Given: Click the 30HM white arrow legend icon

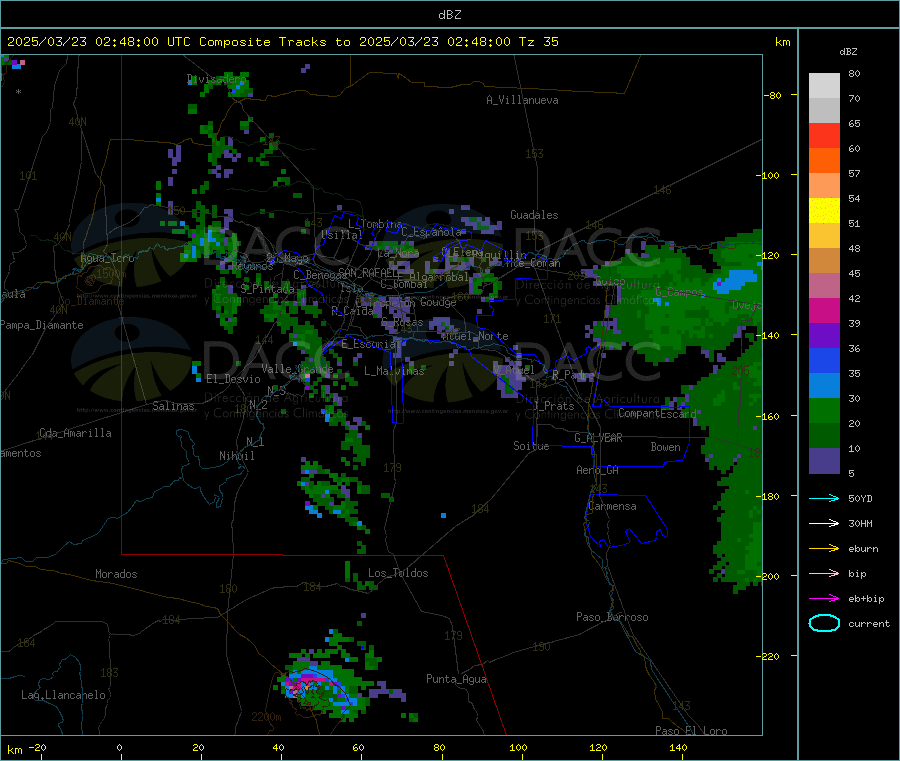Looking at the screenshot, I should coord(824,523).
